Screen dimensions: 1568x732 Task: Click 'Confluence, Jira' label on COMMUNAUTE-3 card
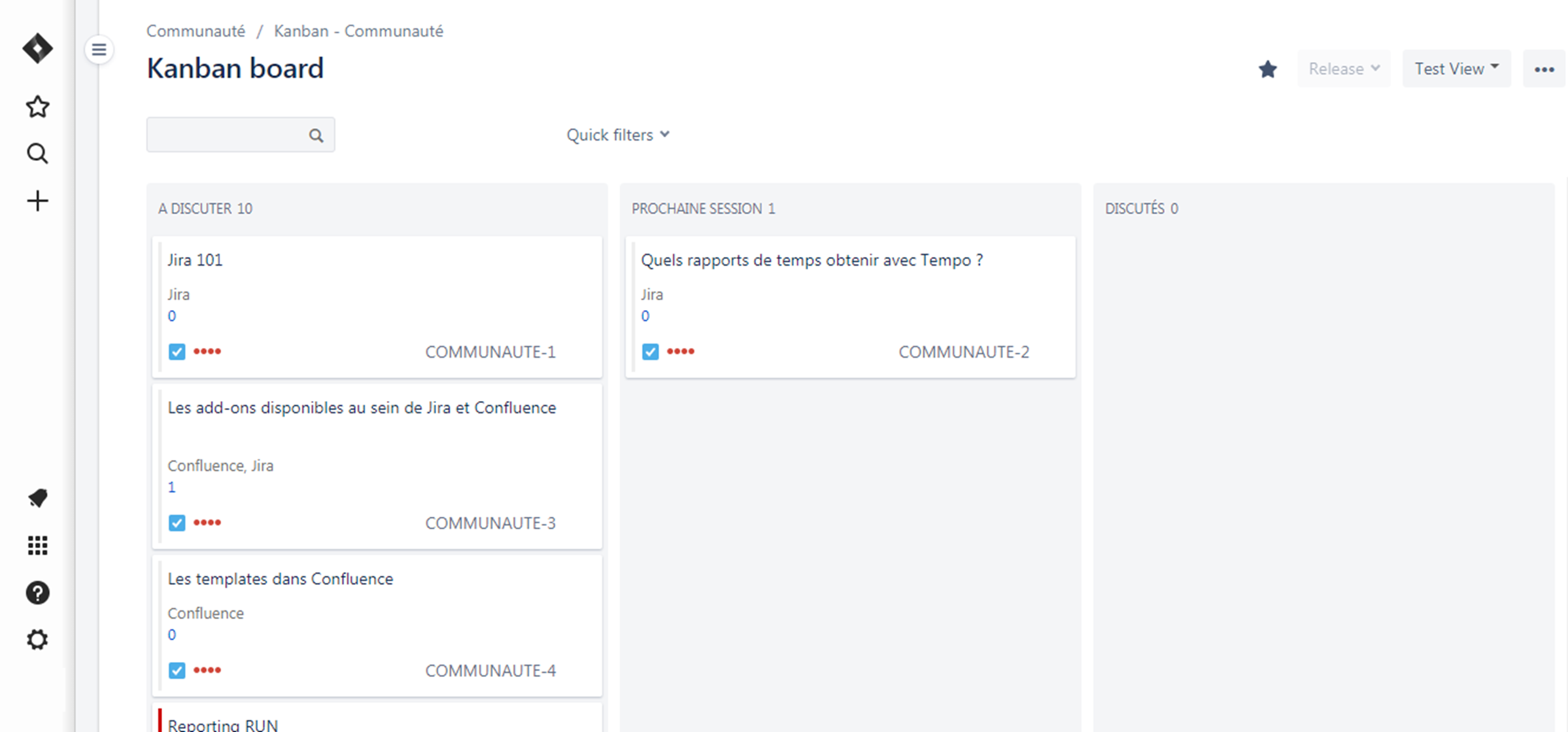coord(220,466)
